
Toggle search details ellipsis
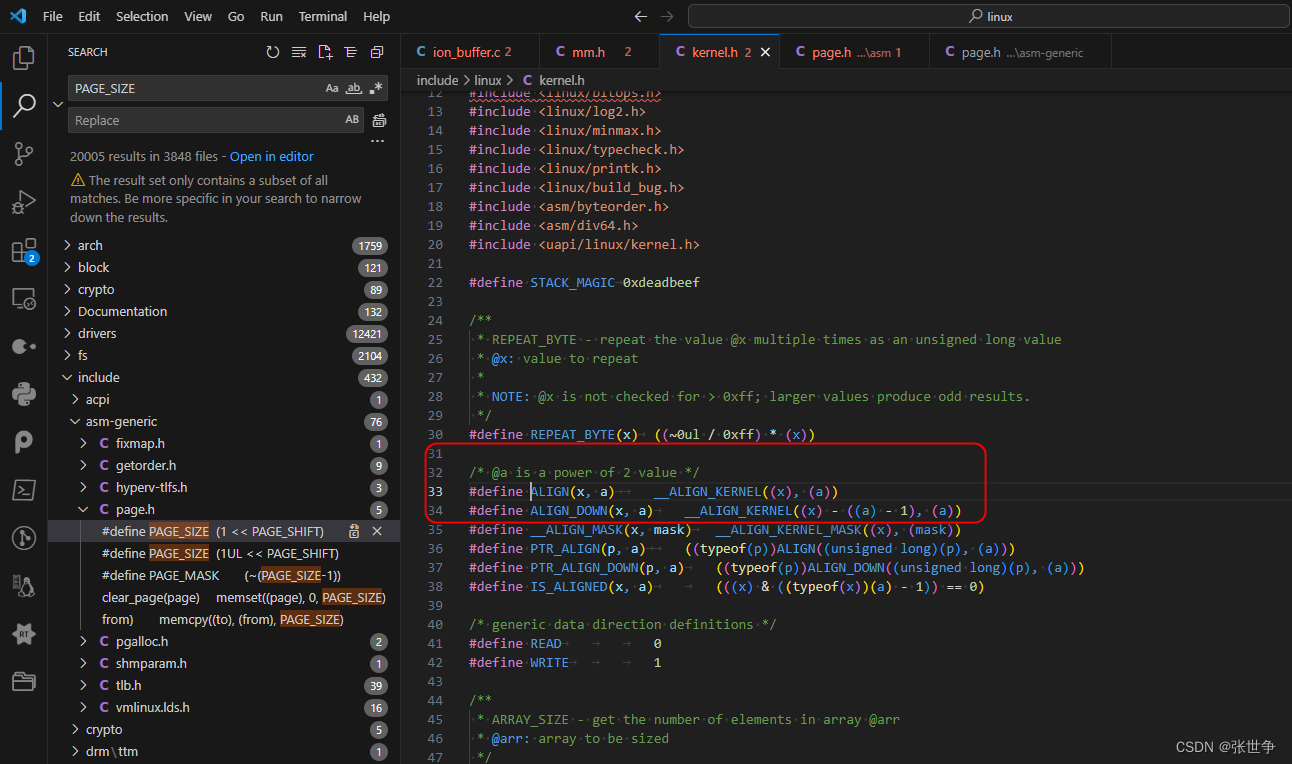377,142
